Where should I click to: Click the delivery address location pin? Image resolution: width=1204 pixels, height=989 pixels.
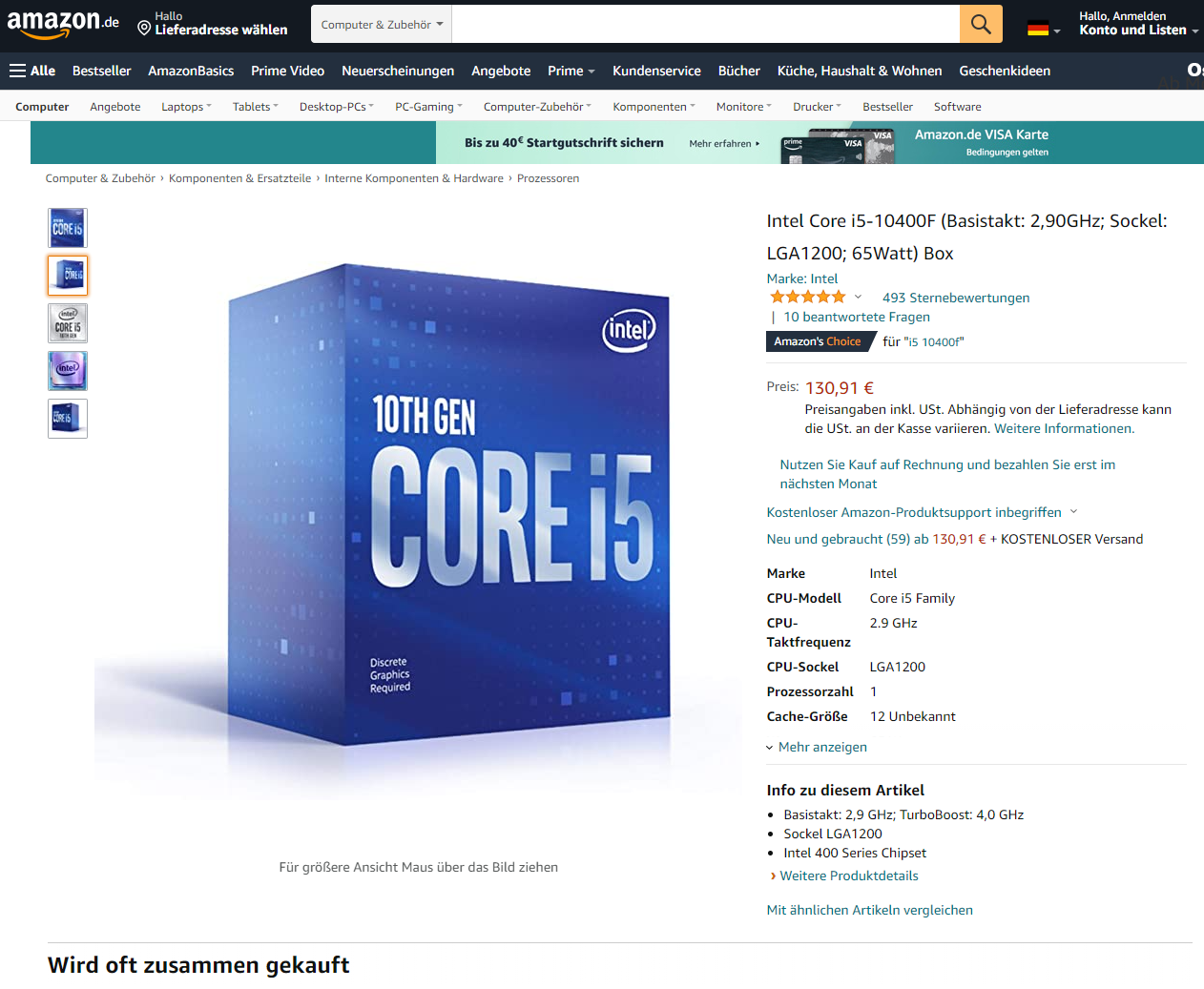pos(144,29)
